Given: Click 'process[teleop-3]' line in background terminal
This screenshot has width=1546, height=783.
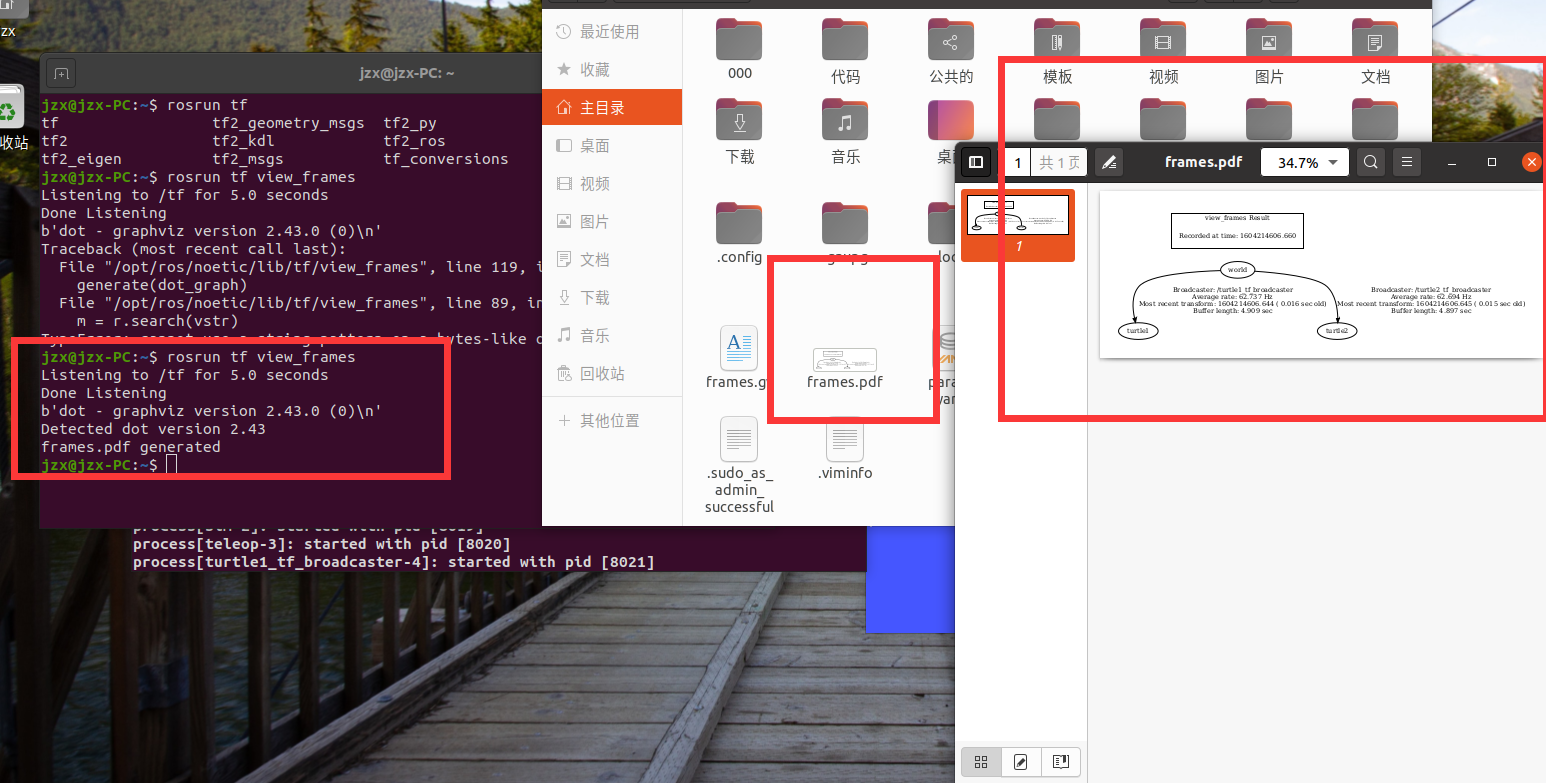Looking at the screenshot, I should pyautogui.click(x=322, y=544).
